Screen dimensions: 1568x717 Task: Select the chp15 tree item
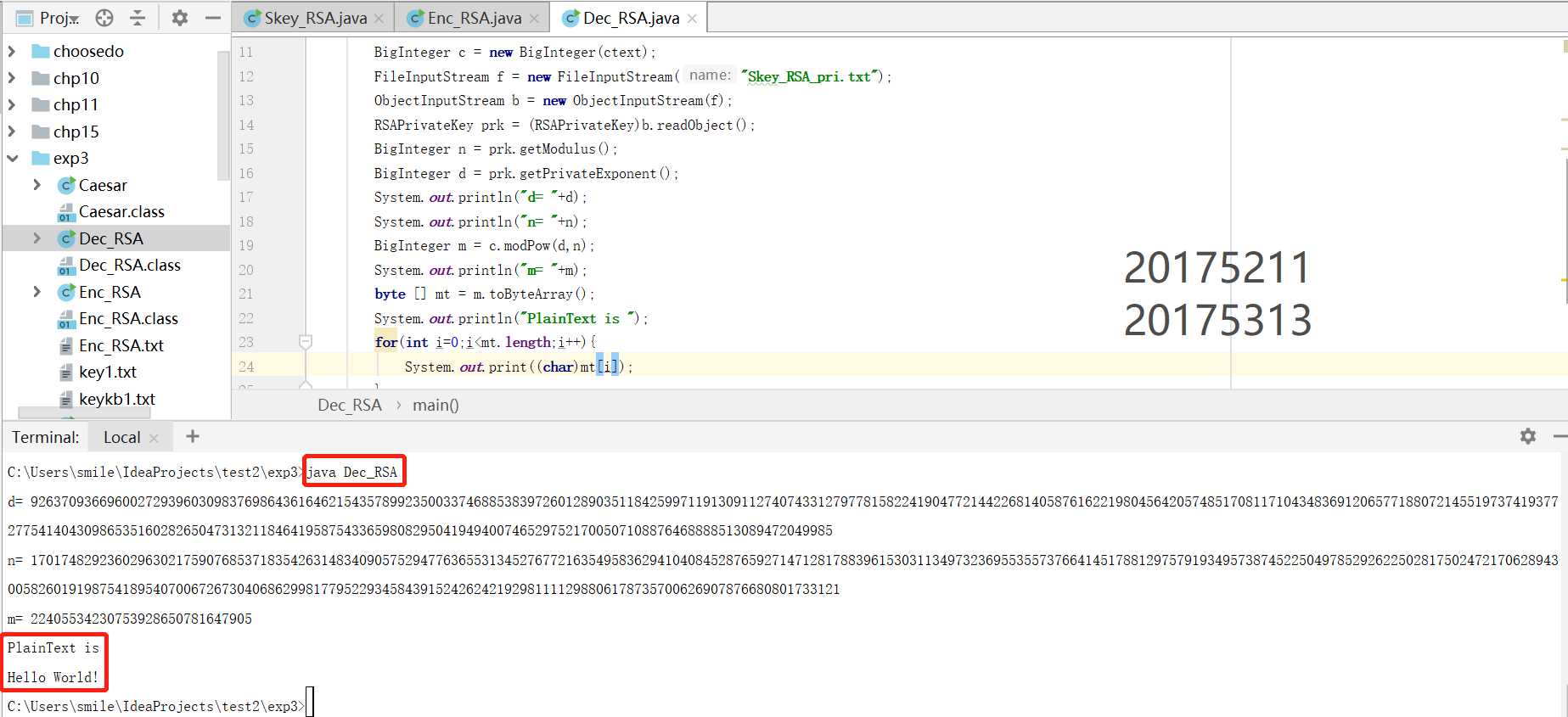tap(76, 132)
